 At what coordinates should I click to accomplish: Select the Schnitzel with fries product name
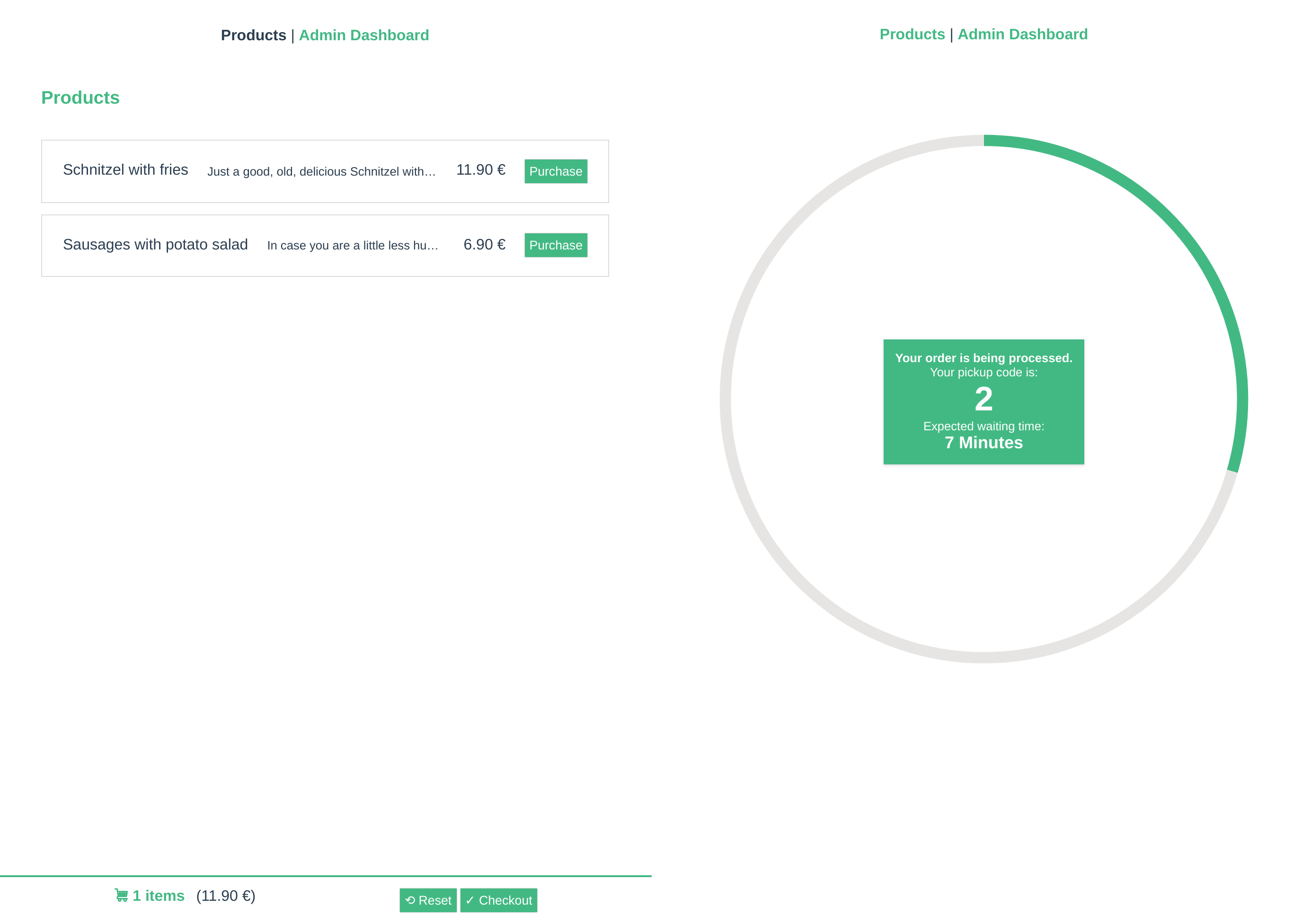125,169
